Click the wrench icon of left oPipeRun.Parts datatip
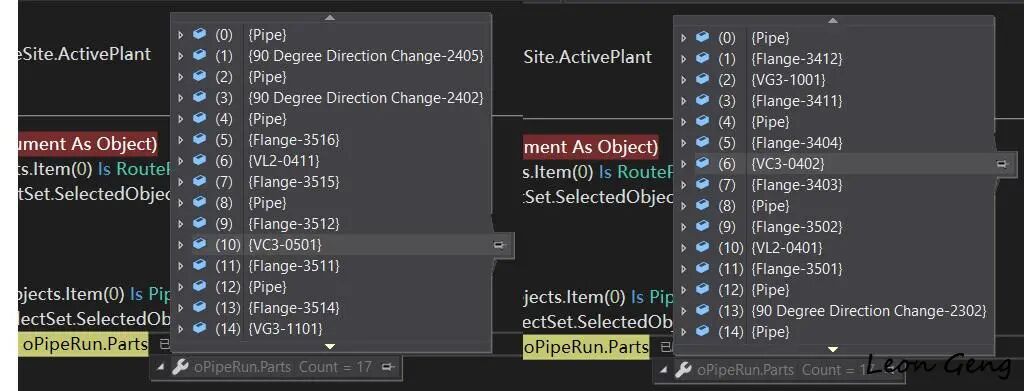This screenshot has width=1024, height=391. [x=180, y=367]
